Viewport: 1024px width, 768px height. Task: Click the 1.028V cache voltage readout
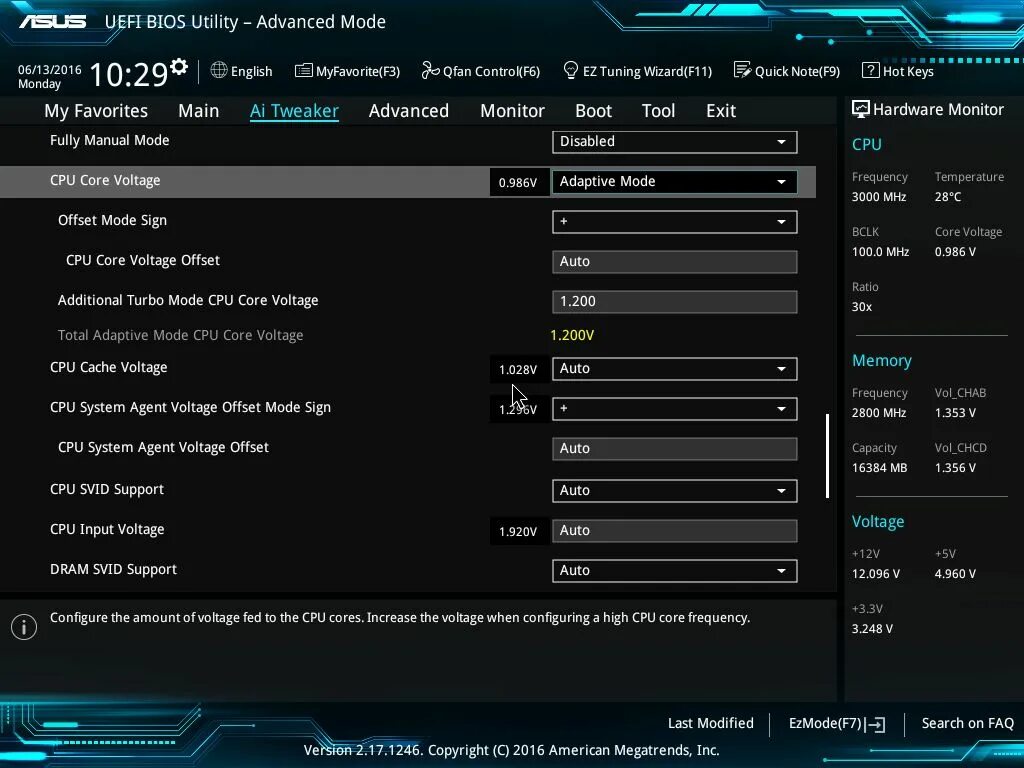pos(518,370)
